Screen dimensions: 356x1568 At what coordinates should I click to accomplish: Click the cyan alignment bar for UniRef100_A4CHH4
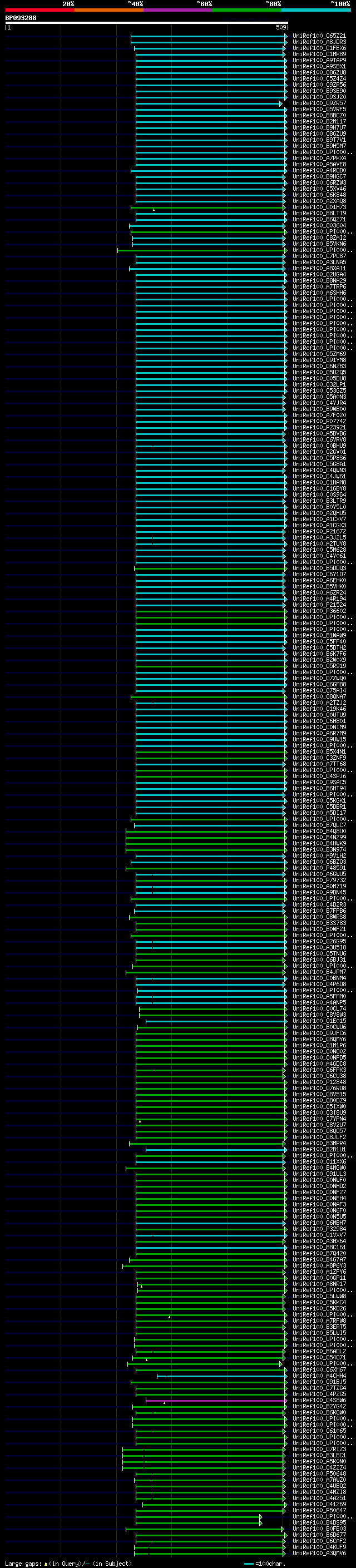click(222, 1376)
